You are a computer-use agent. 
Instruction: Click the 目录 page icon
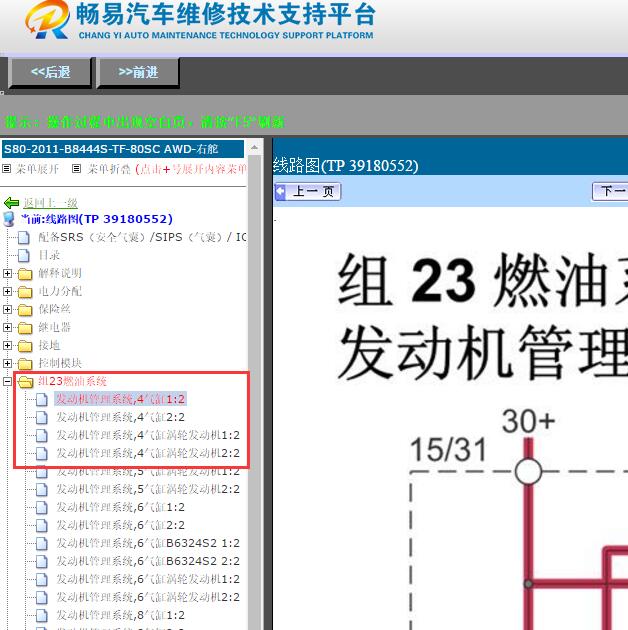24,255
